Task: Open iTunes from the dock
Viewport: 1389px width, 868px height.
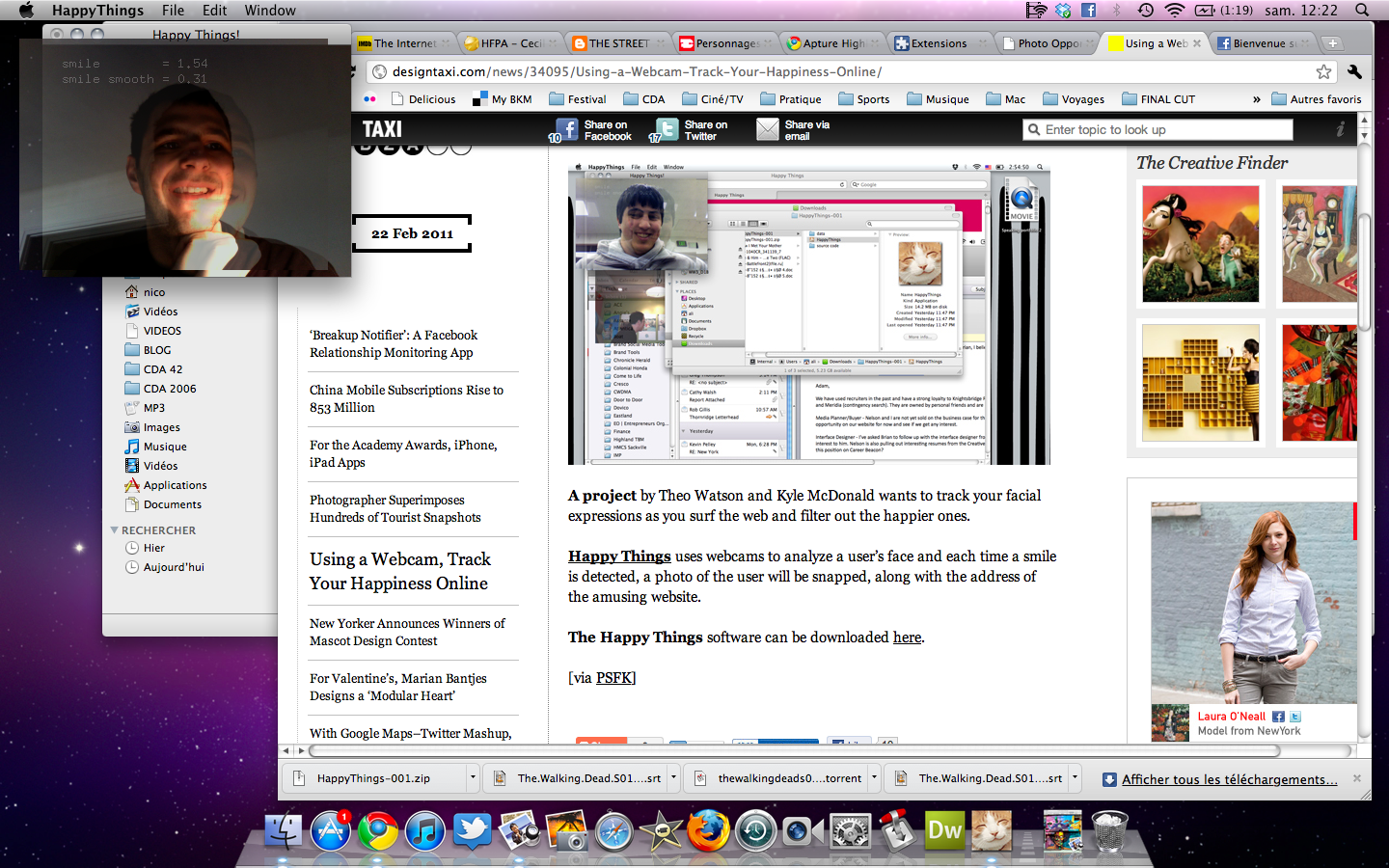Action: 424,829
